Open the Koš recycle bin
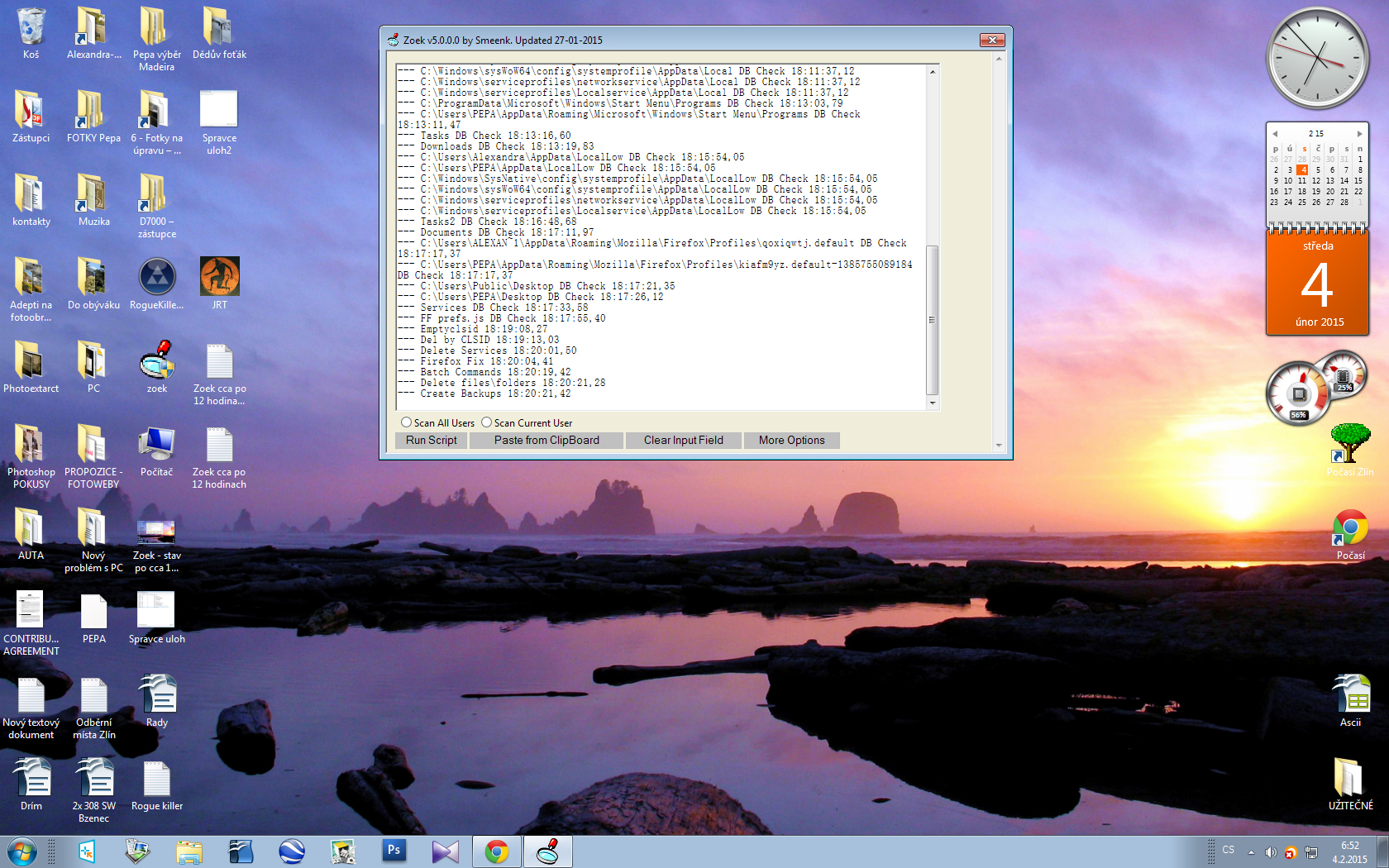Image resolution: width=1389 pixels, height=868 pixels. coord(31,28)
